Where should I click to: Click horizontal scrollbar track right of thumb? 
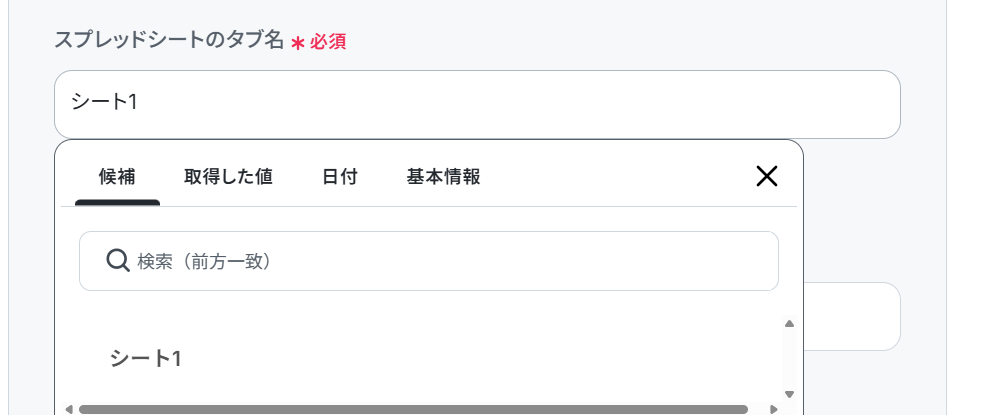(757, 409)
